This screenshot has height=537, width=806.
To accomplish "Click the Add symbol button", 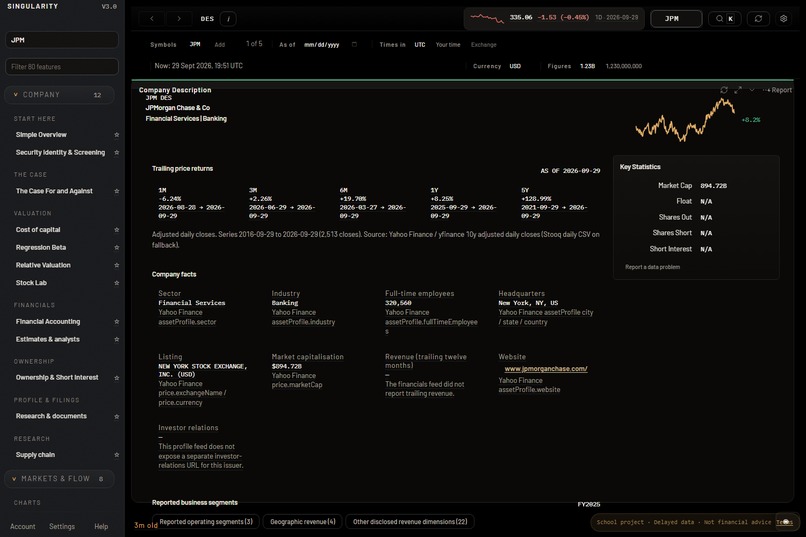I will pyautogui.click(x=219, y=45).
